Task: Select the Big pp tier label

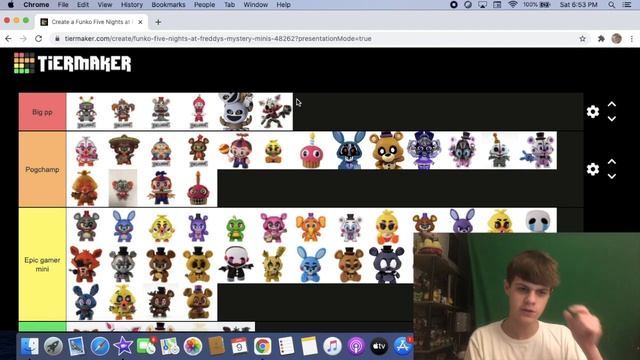Action: click(42, 112)
